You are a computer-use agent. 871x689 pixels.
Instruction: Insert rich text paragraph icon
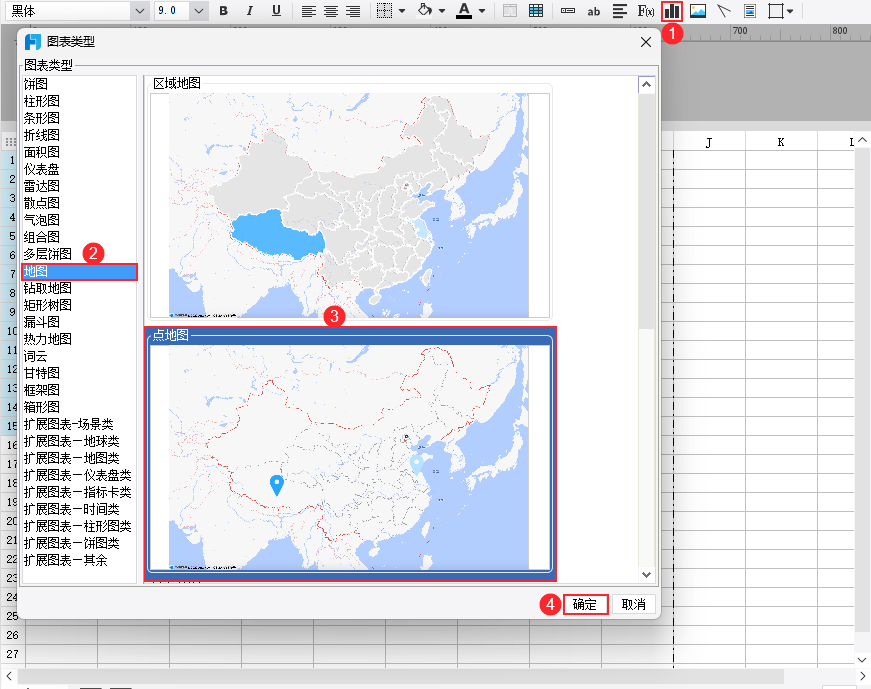[x=619, y=11]
